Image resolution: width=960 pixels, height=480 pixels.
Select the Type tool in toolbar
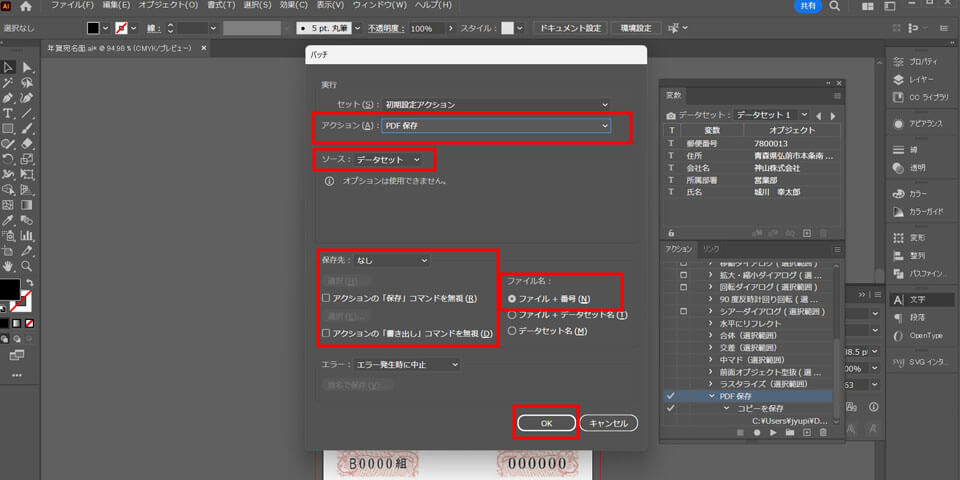[x=8, y=113]
